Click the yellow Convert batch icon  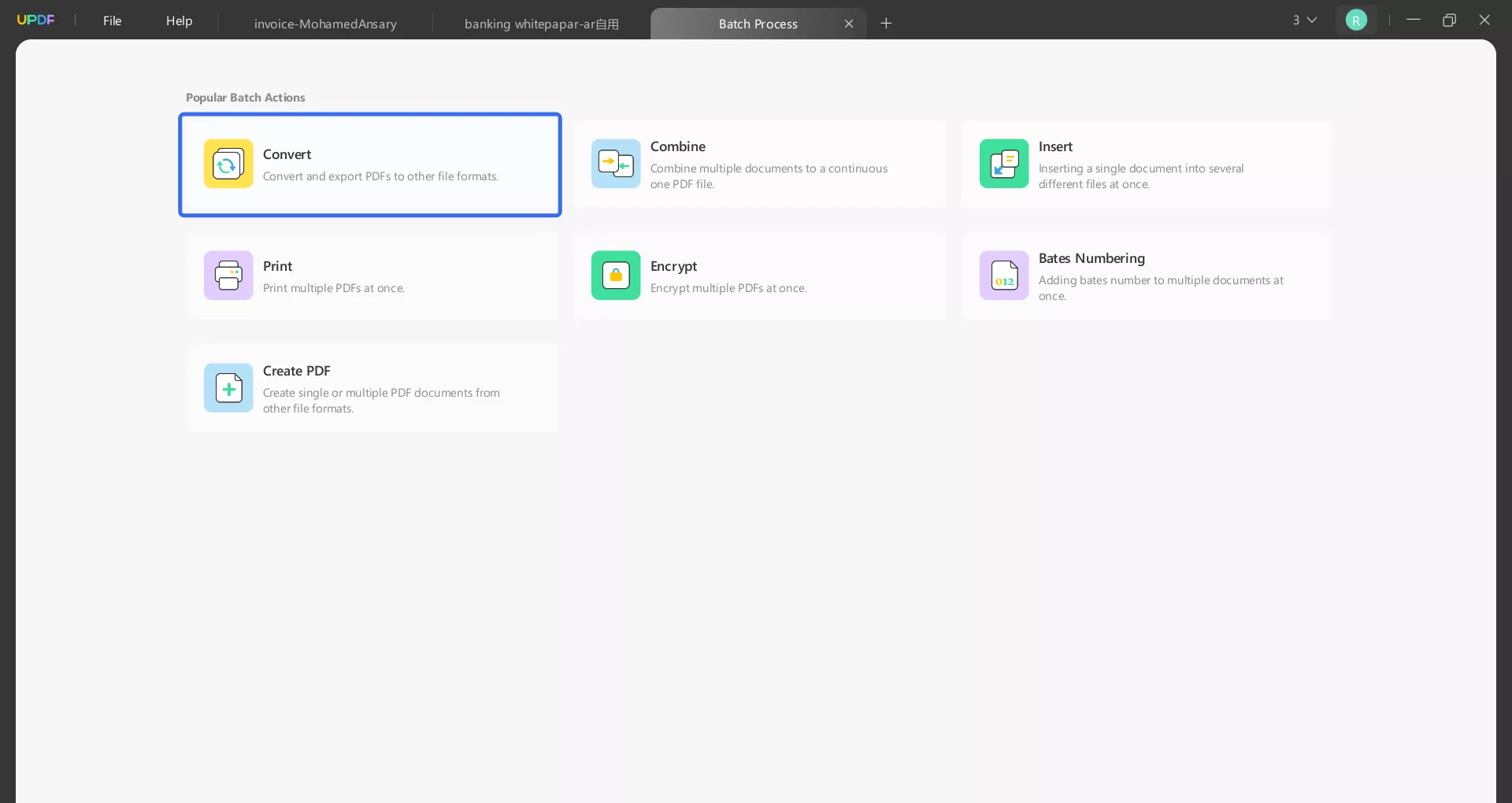coord(228,164)
